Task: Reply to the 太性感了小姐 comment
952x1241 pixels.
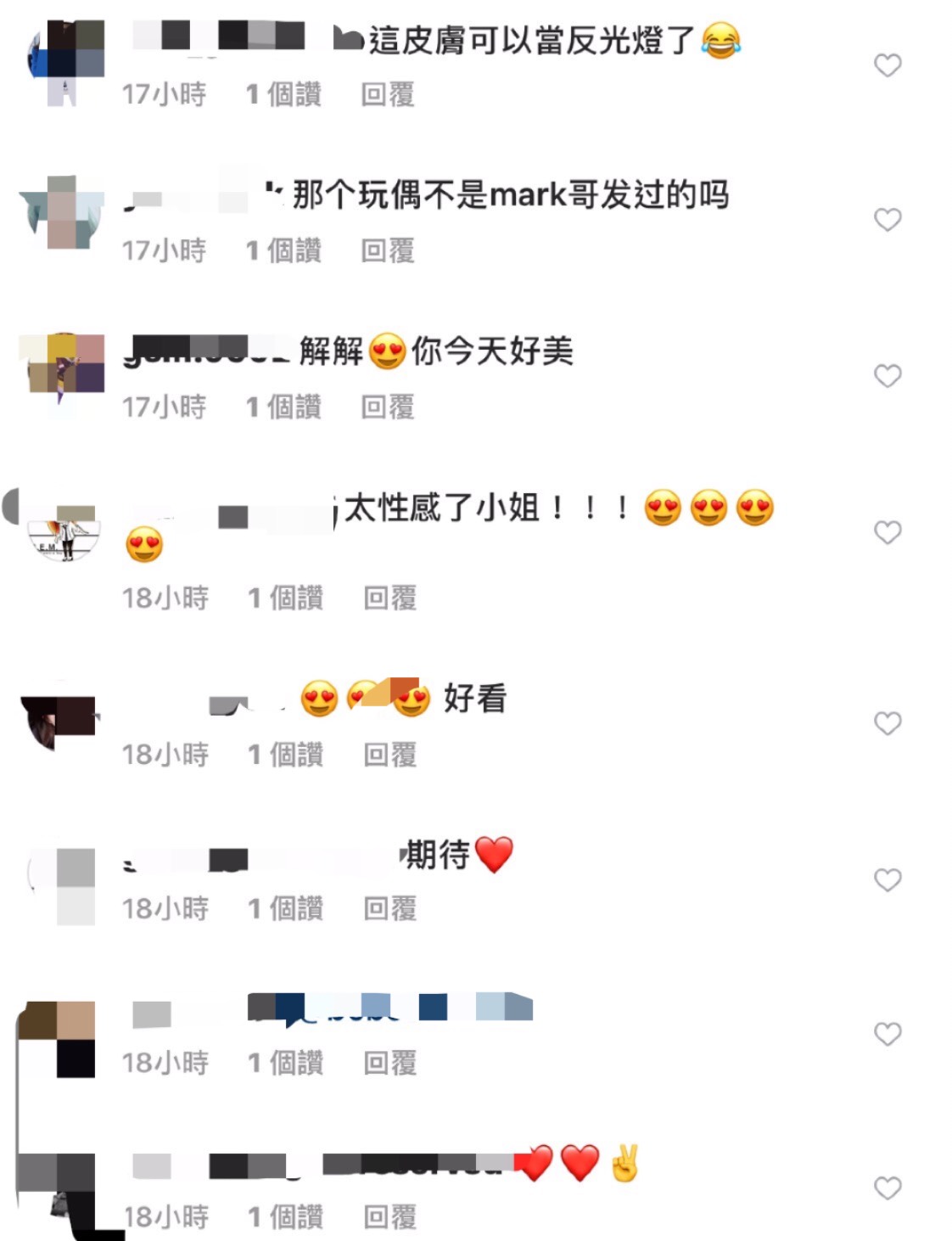Action: pyautogui.click(x=390, y=598)
